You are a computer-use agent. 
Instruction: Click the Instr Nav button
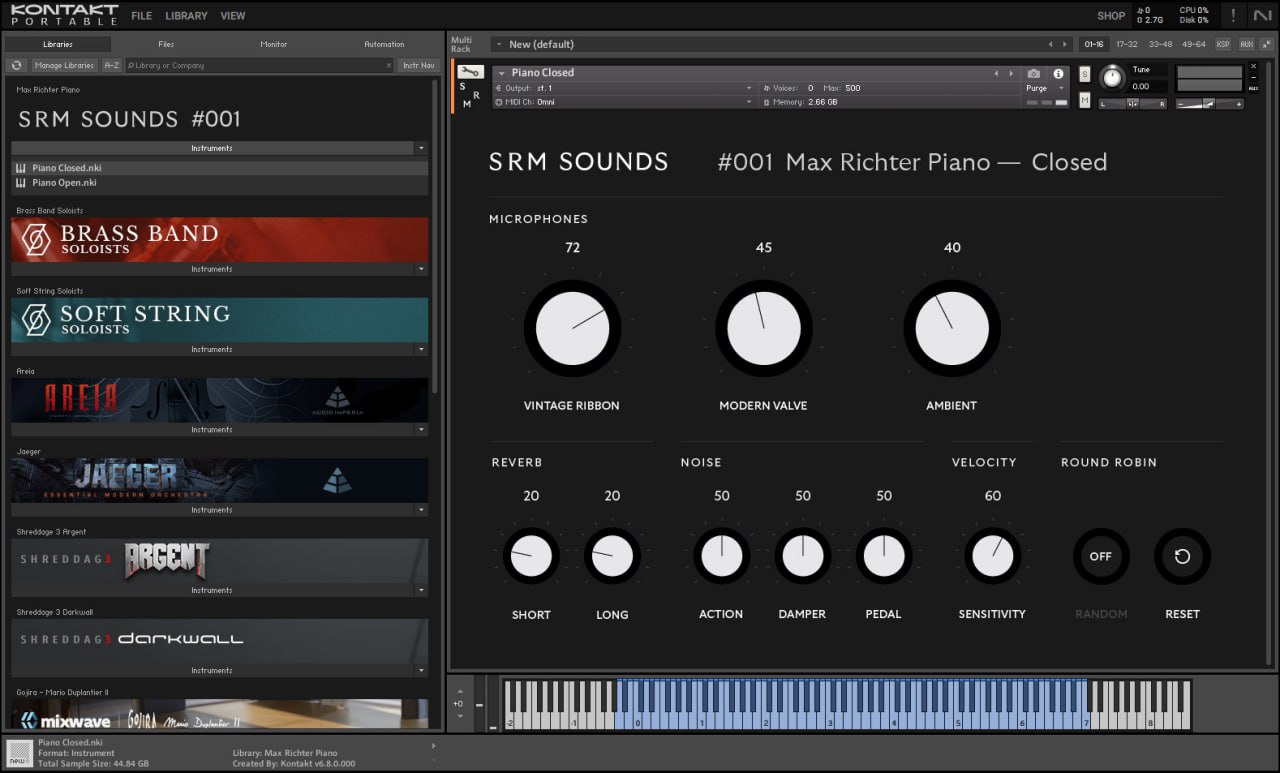point(418,65)
